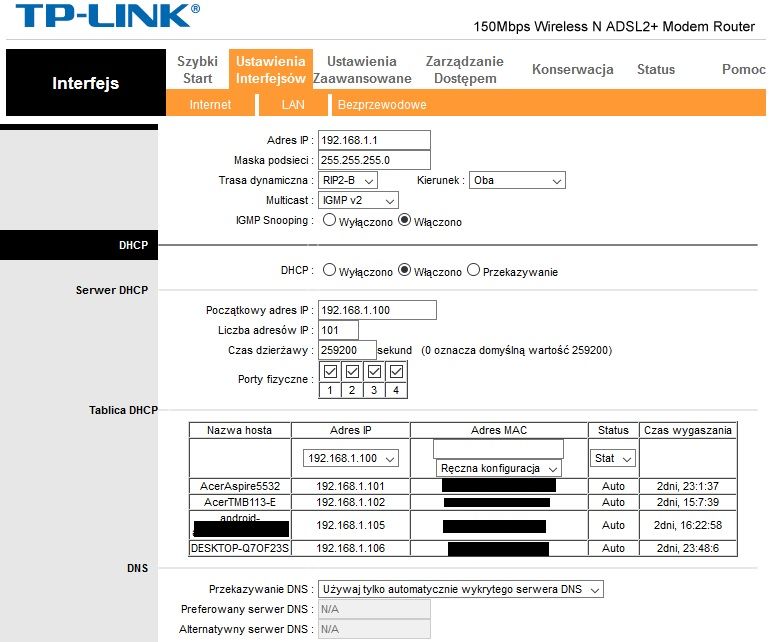Click the Maska podsieci field
Screen dimensions: 770x642
tap(374, 160)
